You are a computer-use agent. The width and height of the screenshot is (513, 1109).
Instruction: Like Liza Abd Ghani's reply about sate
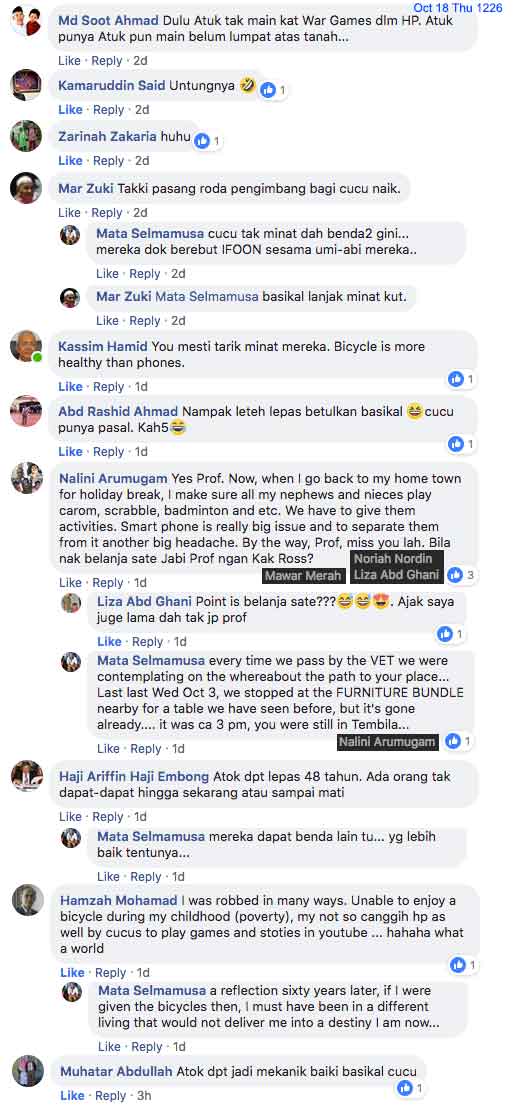point(109,641)
